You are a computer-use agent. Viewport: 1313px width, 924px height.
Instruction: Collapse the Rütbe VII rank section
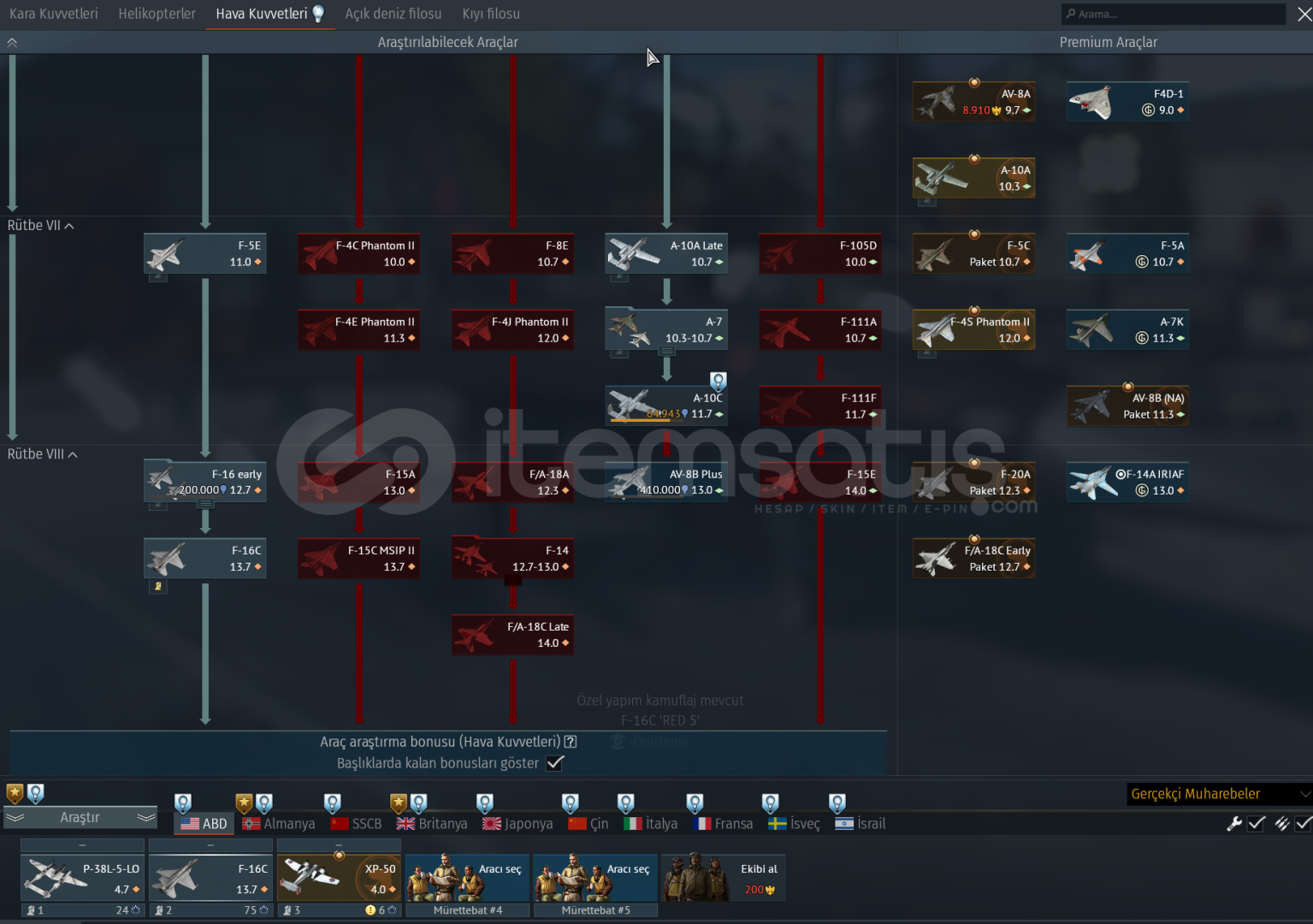pos(40,226)
